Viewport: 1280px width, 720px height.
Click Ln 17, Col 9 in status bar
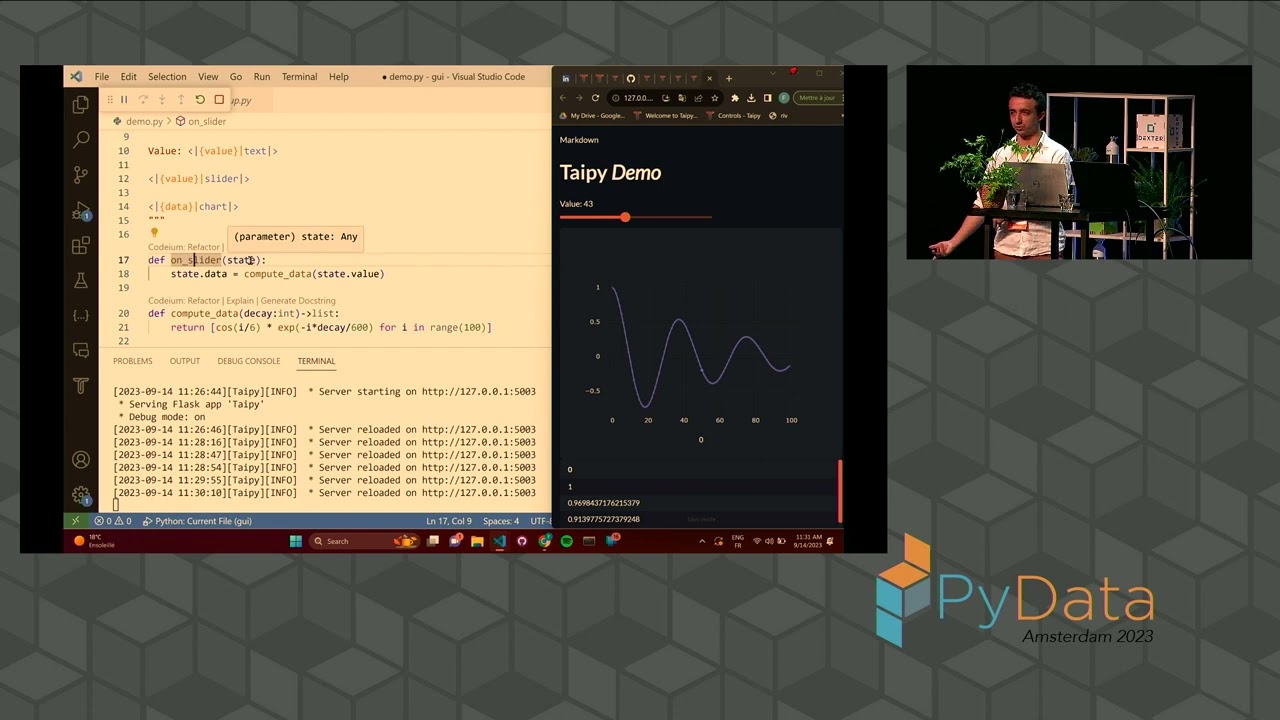(x=449, y=521)
